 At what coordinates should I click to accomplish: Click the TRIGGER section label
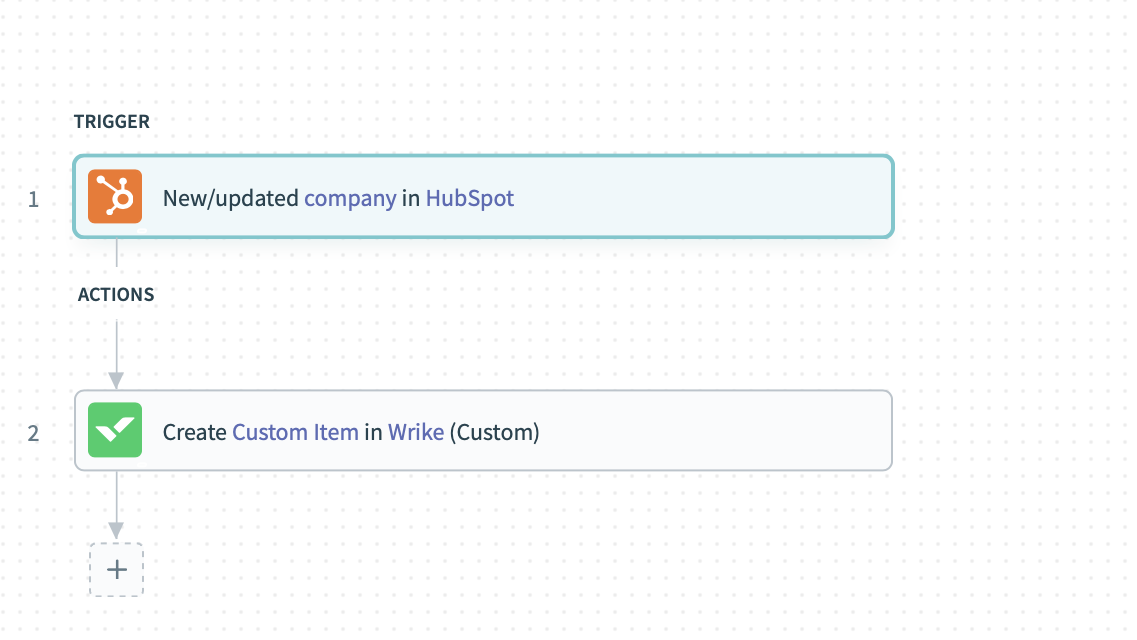pyautogui.click(x=112, y=122)
